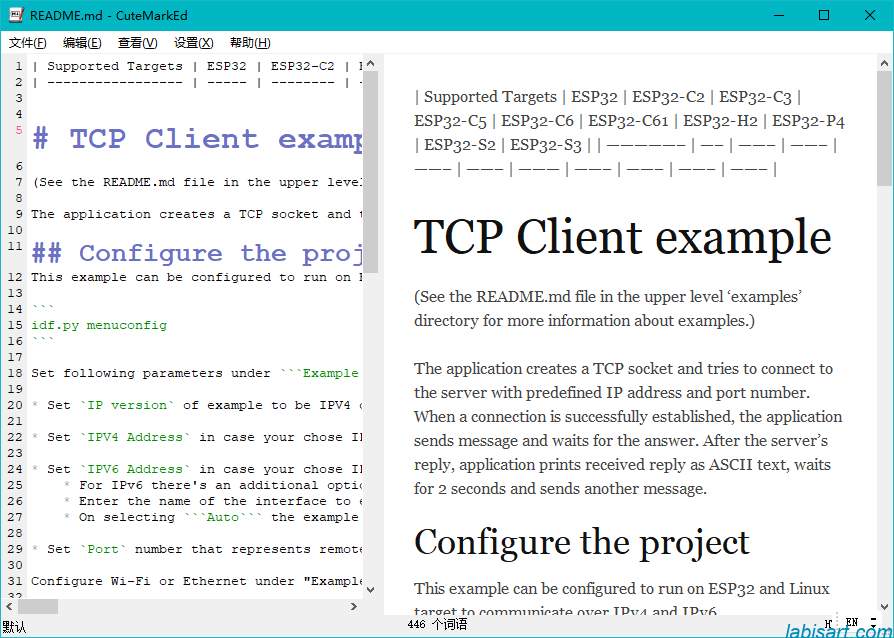Click the preview pane vertical scrollbar thumb
This screenshot has height=638, width=894.
[884, 128]
